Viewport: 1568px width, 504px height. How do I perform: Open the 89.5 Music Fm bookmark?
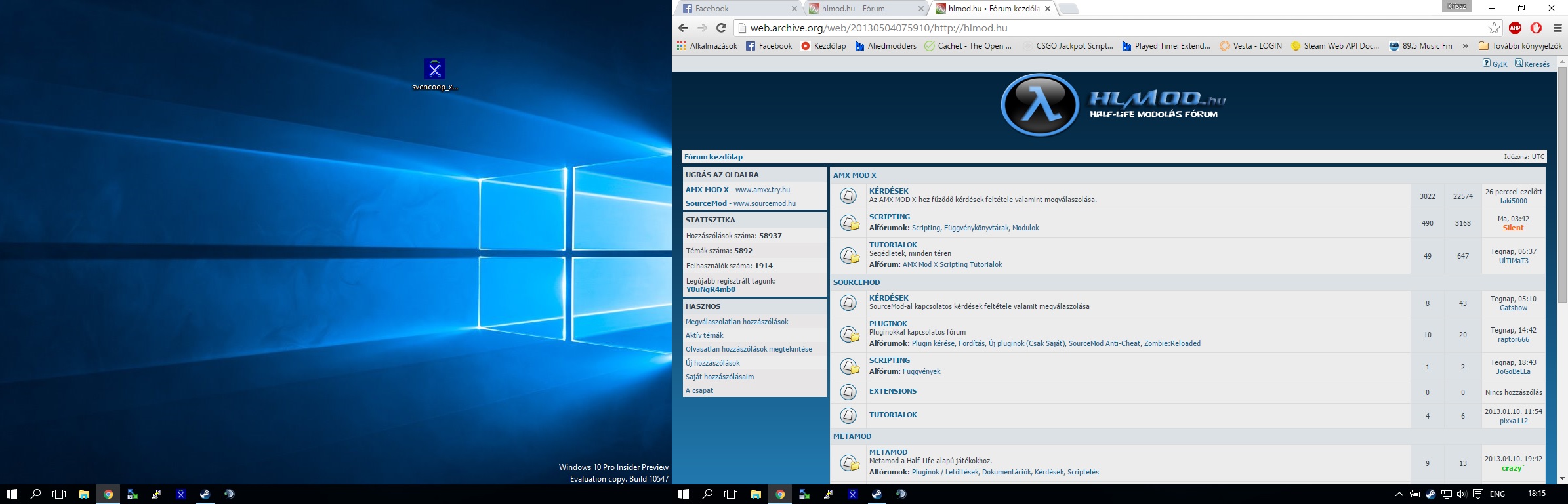1420,46
